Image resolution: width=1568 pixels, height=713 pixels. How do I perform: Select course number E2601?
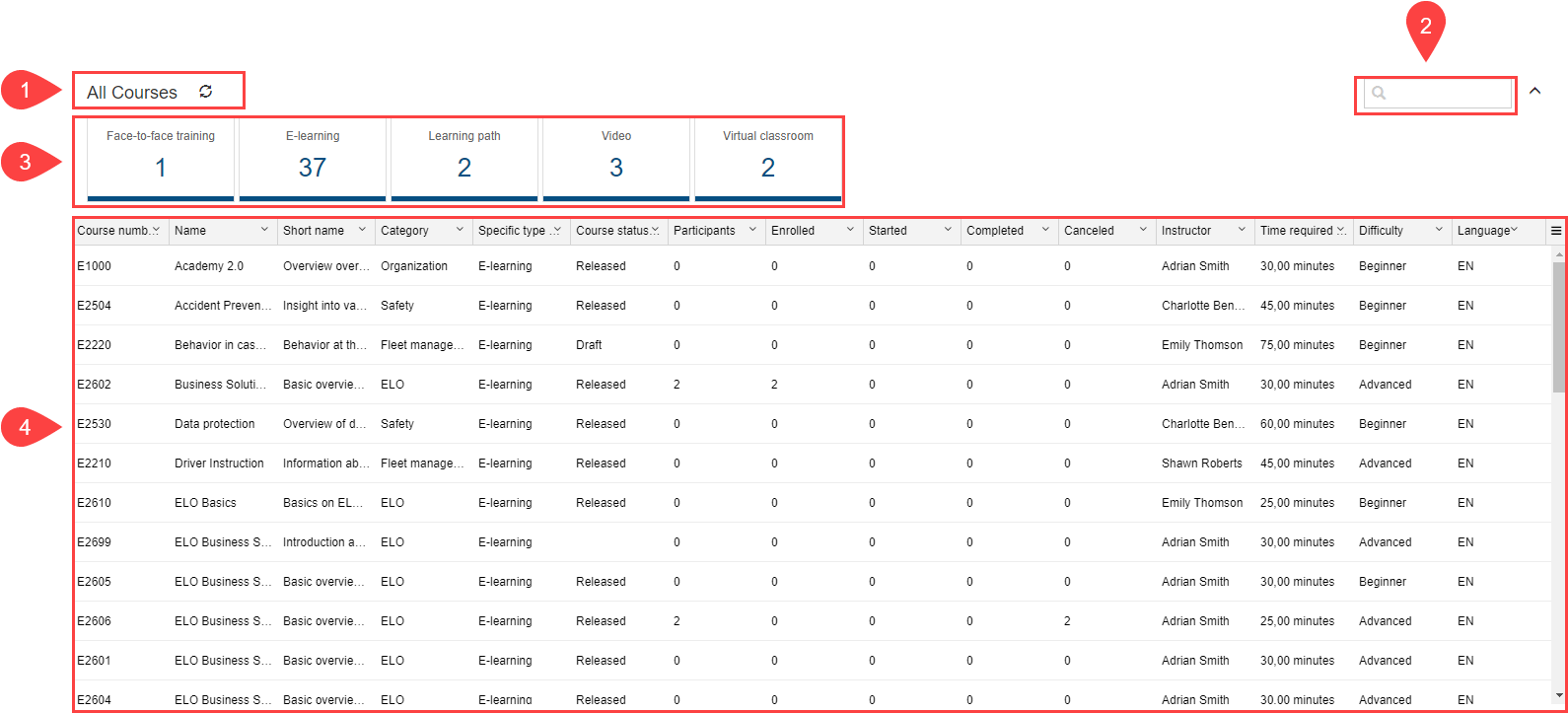tap(95, 661)
